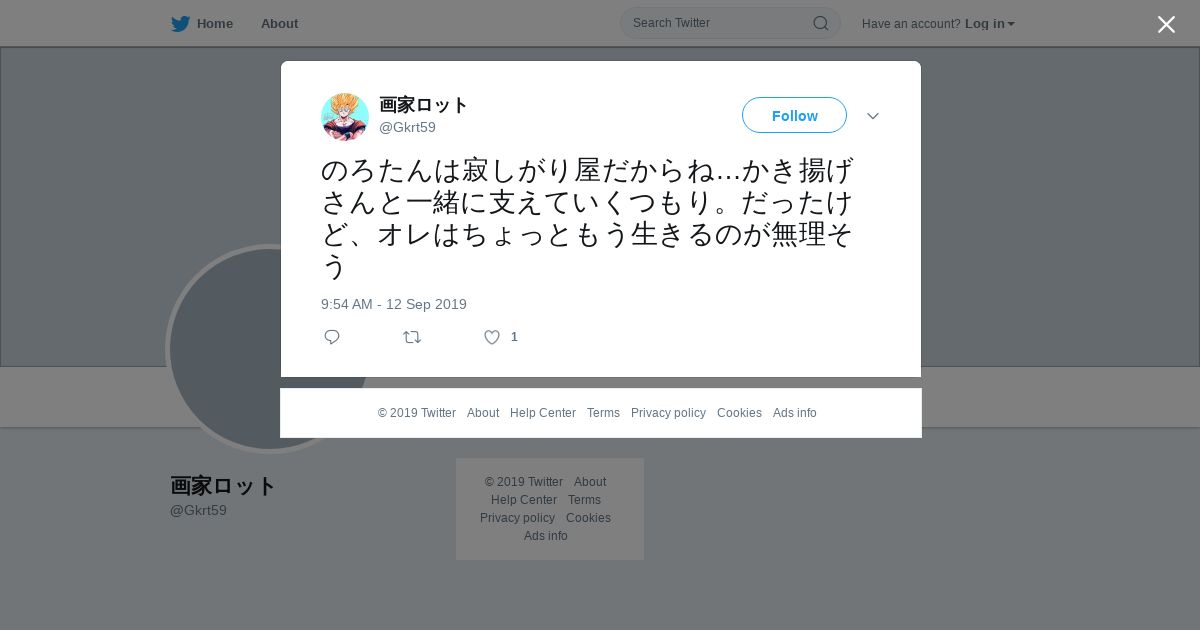Click the Twitter bird logo
The height and width of the screenshot is (630, 1200).
[180, 23]
